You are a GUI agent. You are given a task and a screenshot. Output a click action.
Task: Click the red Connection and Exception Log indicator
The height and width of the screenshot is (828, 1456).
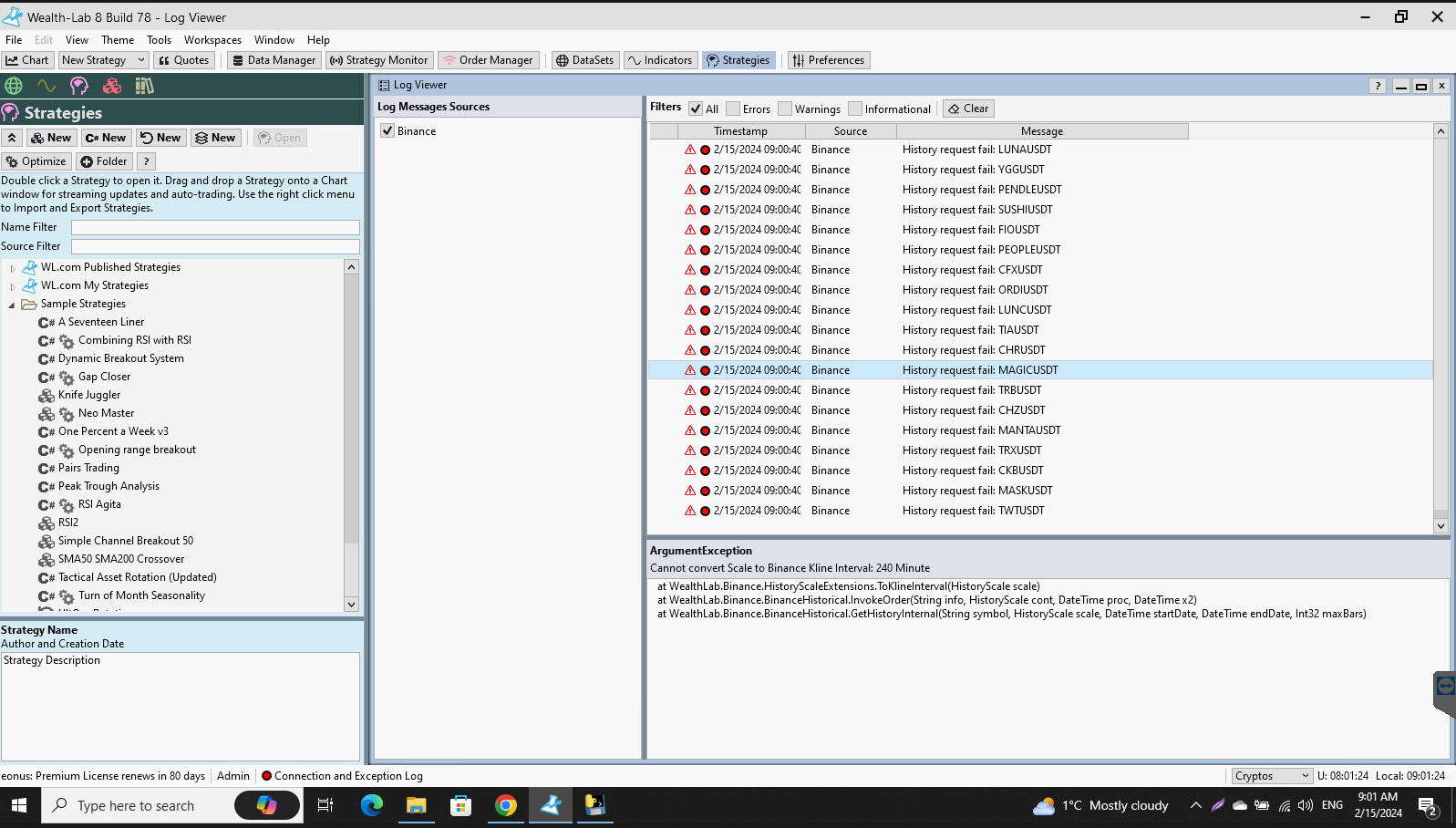(x=266, y=776)
